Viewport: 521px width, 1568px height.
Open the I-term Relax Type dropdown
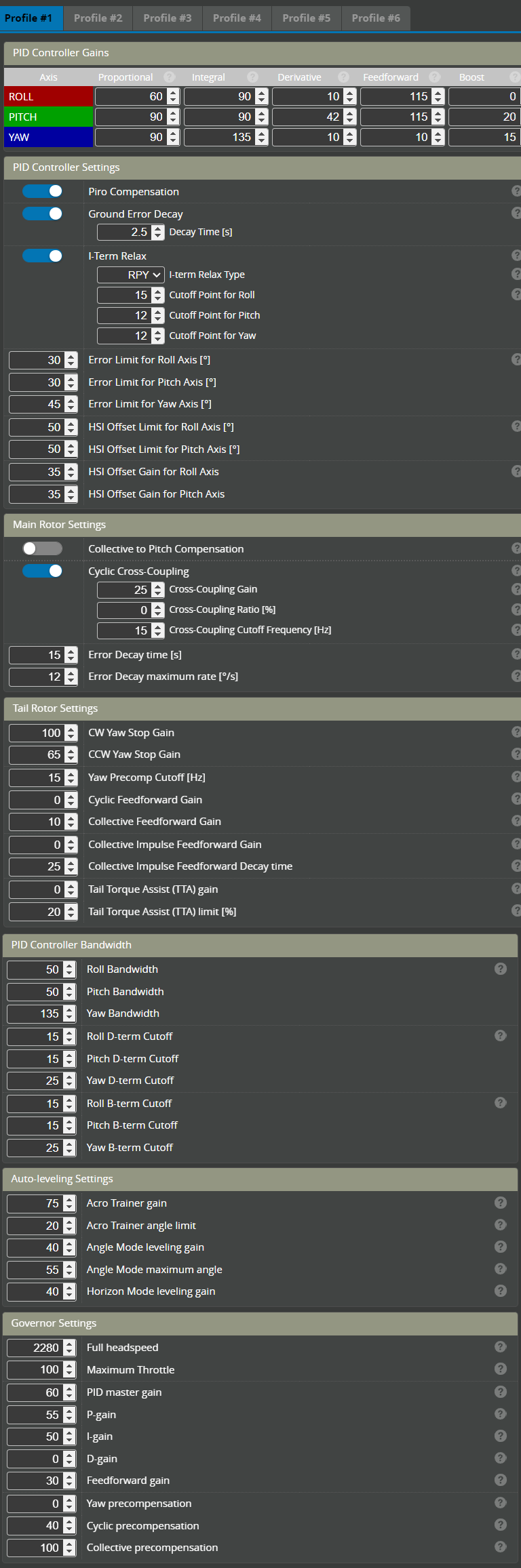pyautogui.click(x=131, y=275)
